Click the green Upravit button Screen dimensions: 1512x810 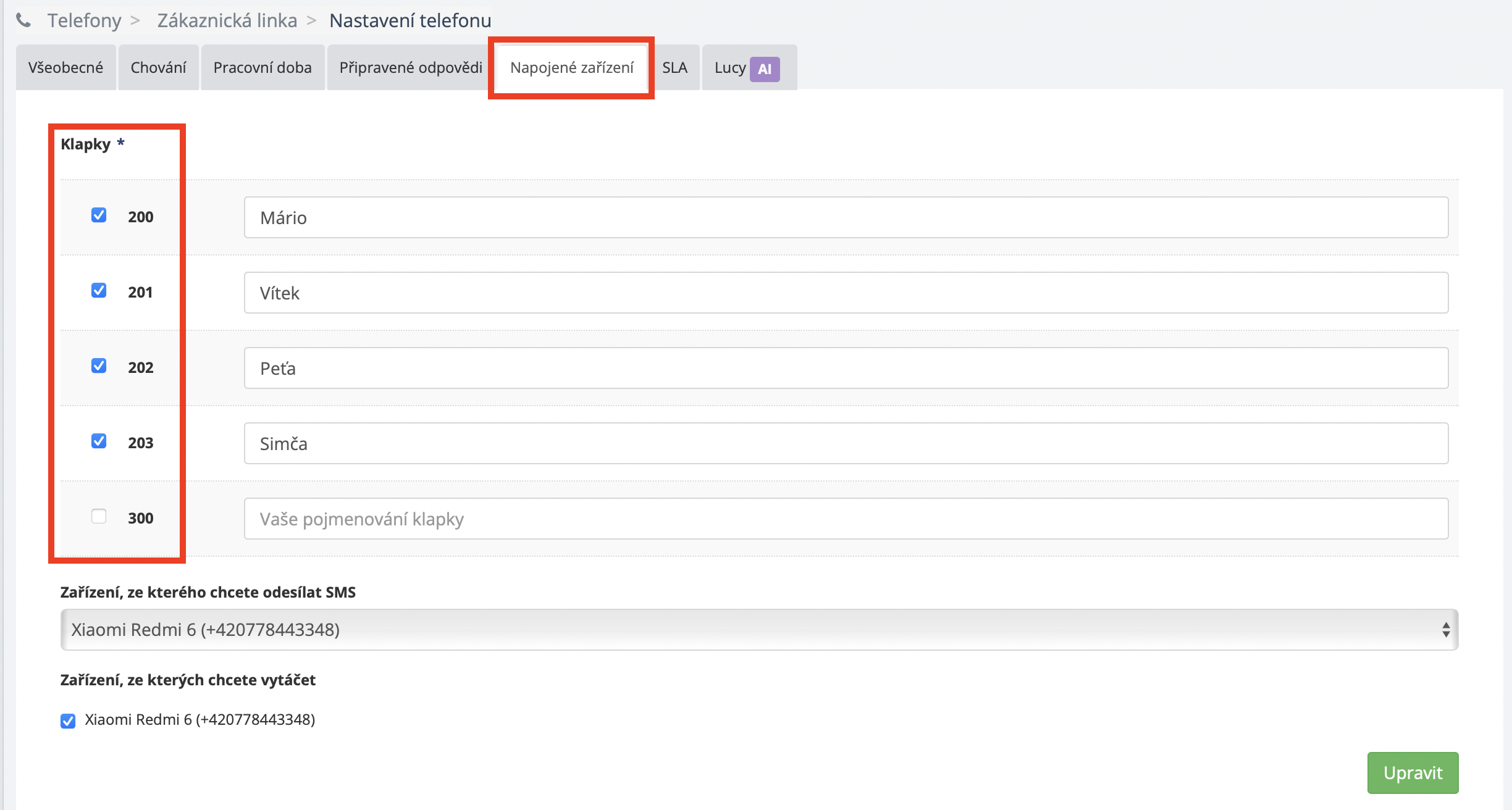pyautogui.click(x=1413, y=773)
